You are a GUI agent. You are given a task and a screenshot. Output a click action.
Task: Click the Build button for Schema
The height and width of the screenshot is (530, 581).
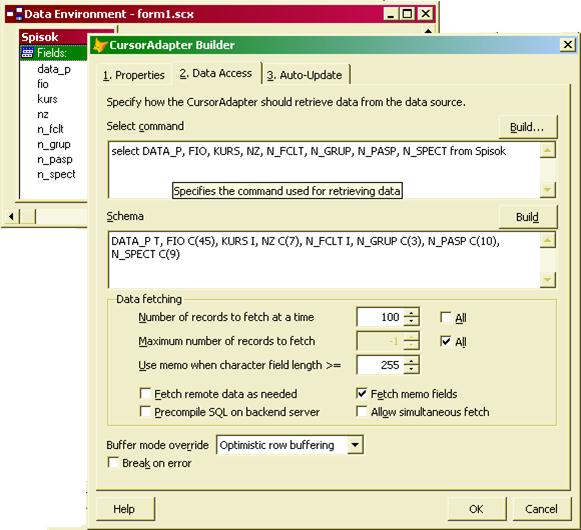(527, 217)
